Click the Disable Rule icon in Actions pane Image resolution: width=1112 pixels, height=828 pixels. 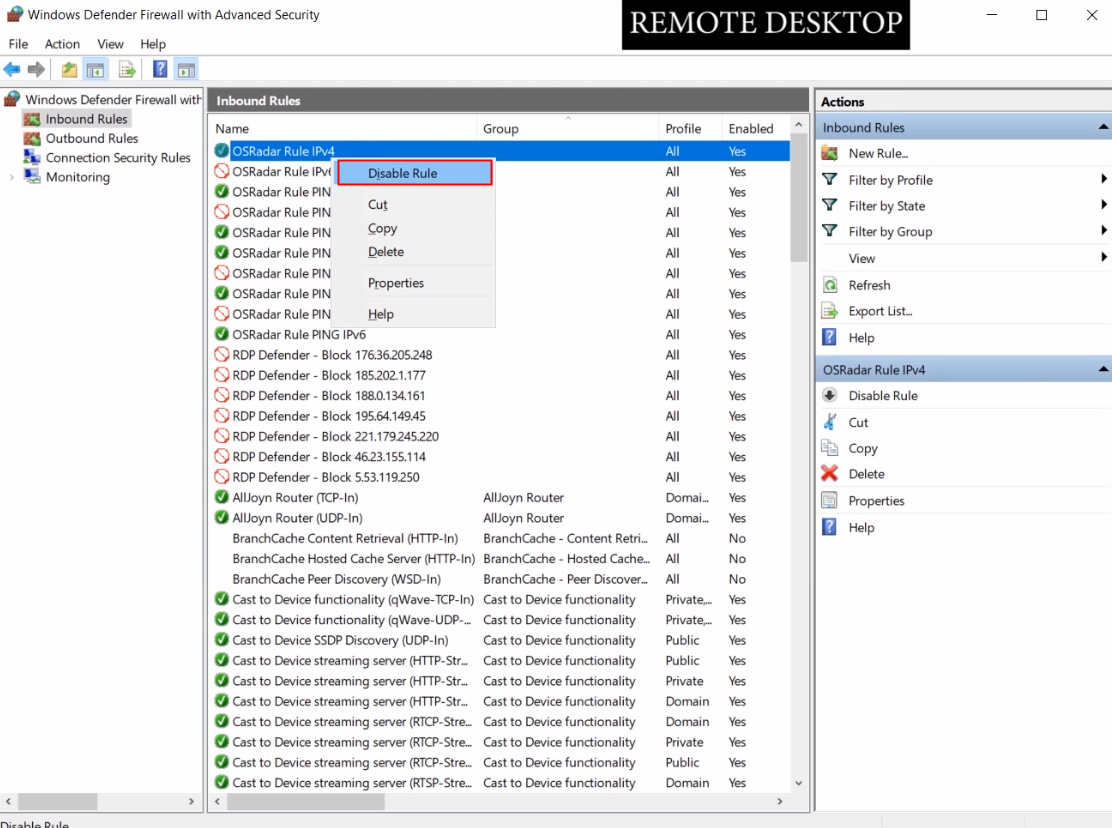[829, 395]
